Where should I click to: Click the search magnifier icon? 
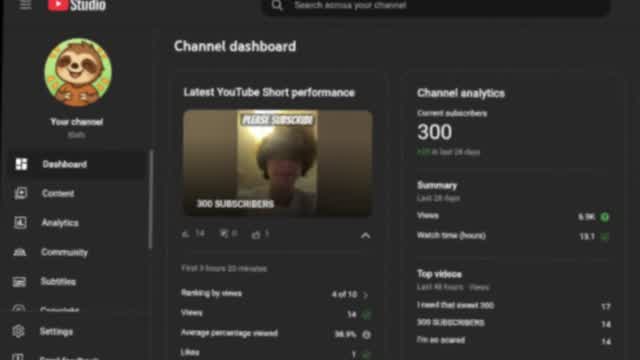[277, 5]
